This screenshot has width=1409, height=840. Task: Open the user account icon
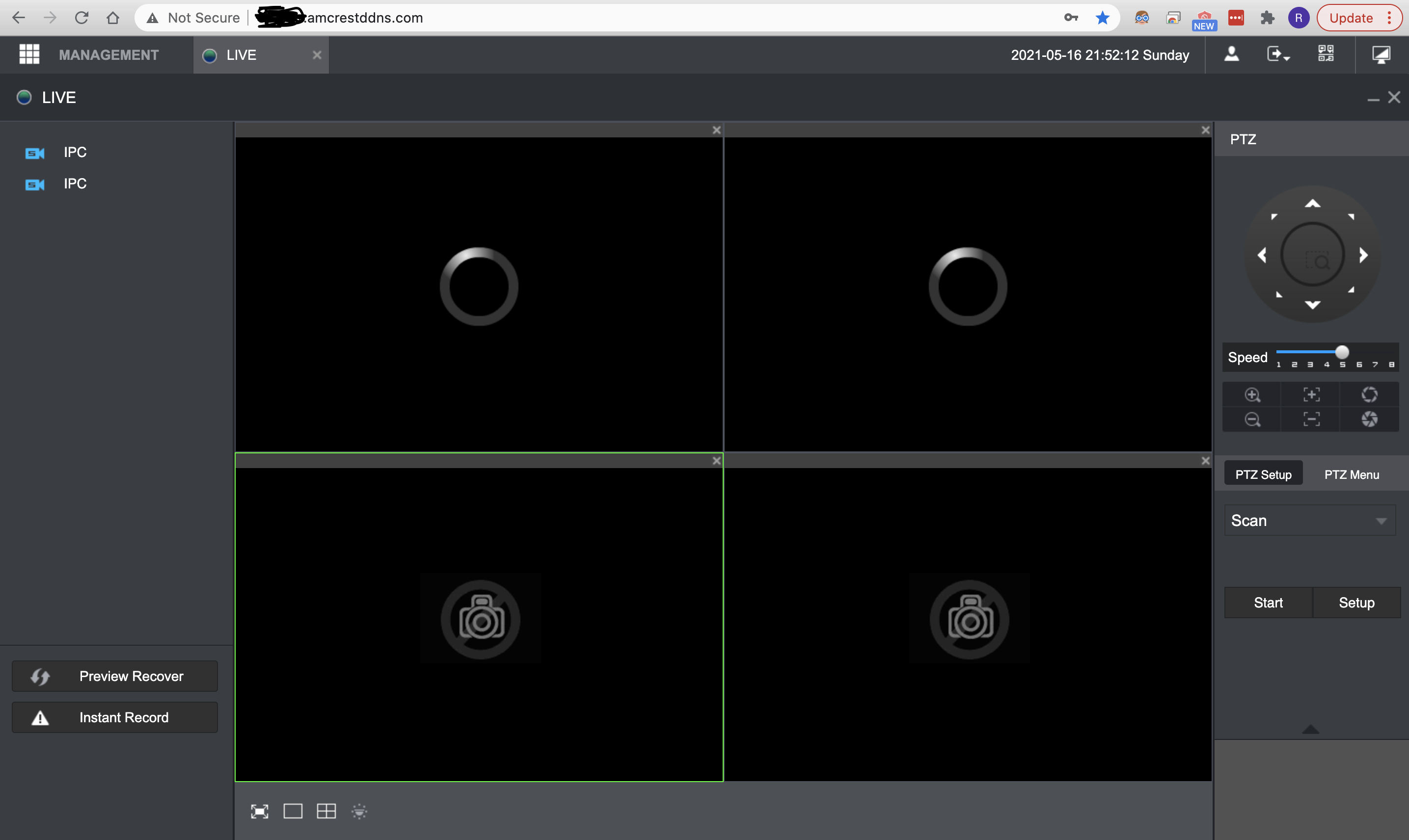1232,54
